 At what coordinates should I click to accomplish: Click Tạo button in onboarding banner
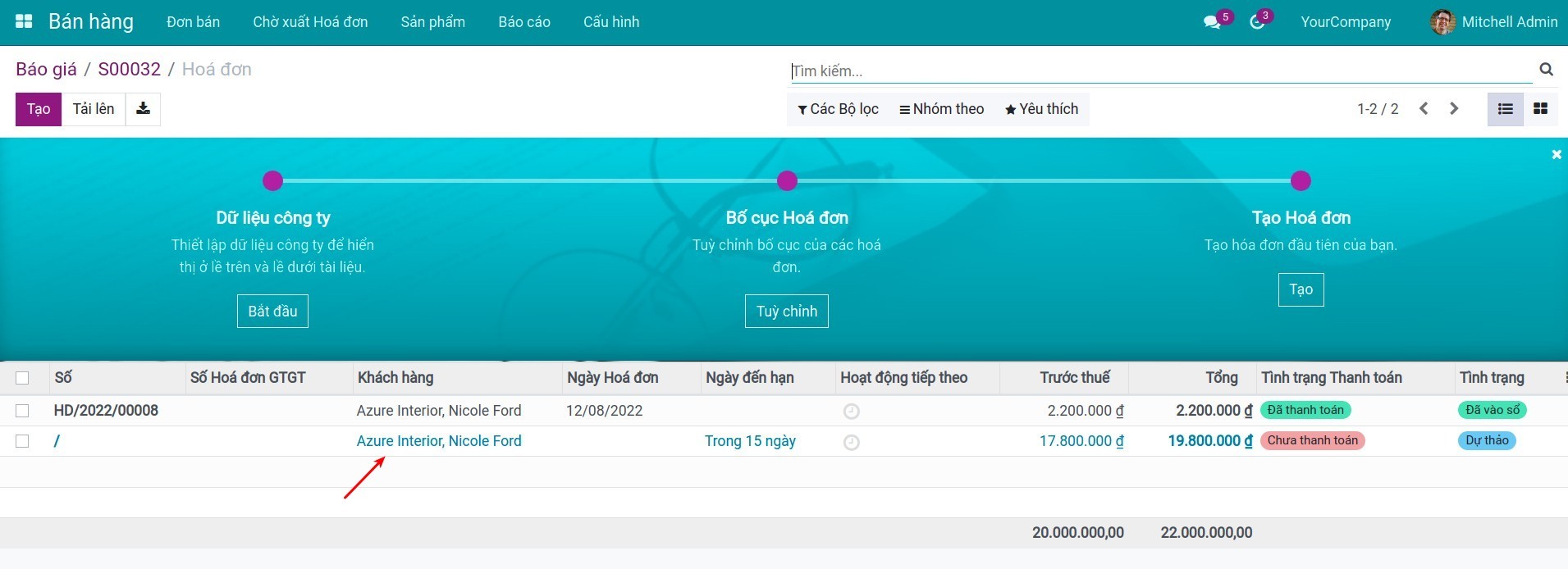(1301, 289)
